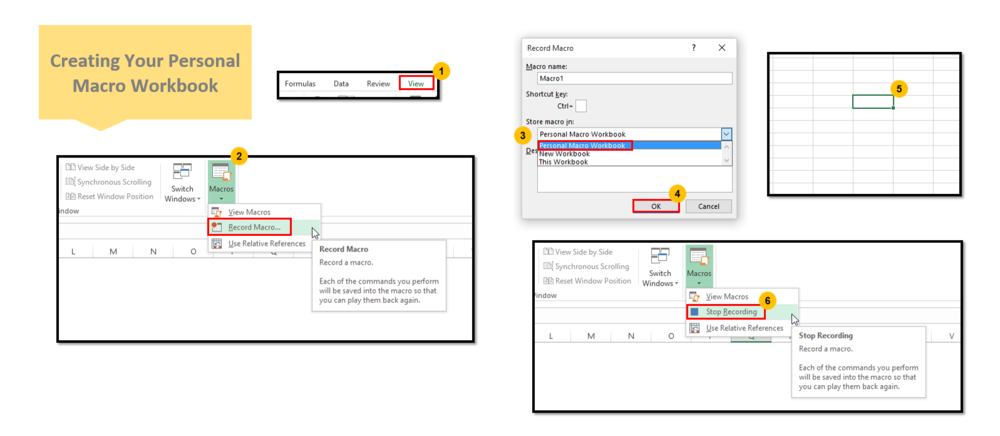Choose This Workbook in the store list
This screenshot has width=1000, height=436.
(565, 162)
